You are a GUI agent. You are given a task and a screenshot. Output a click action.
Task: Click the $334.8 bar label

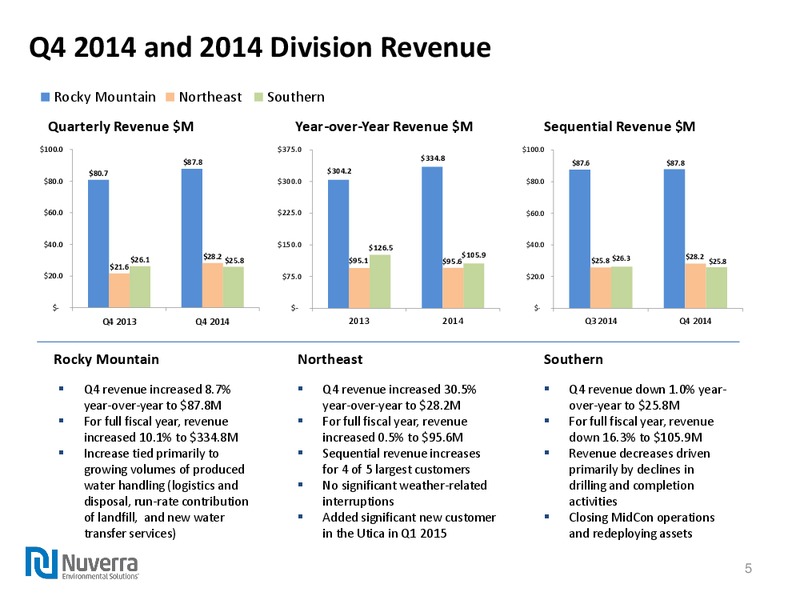[x=433, y=158]
